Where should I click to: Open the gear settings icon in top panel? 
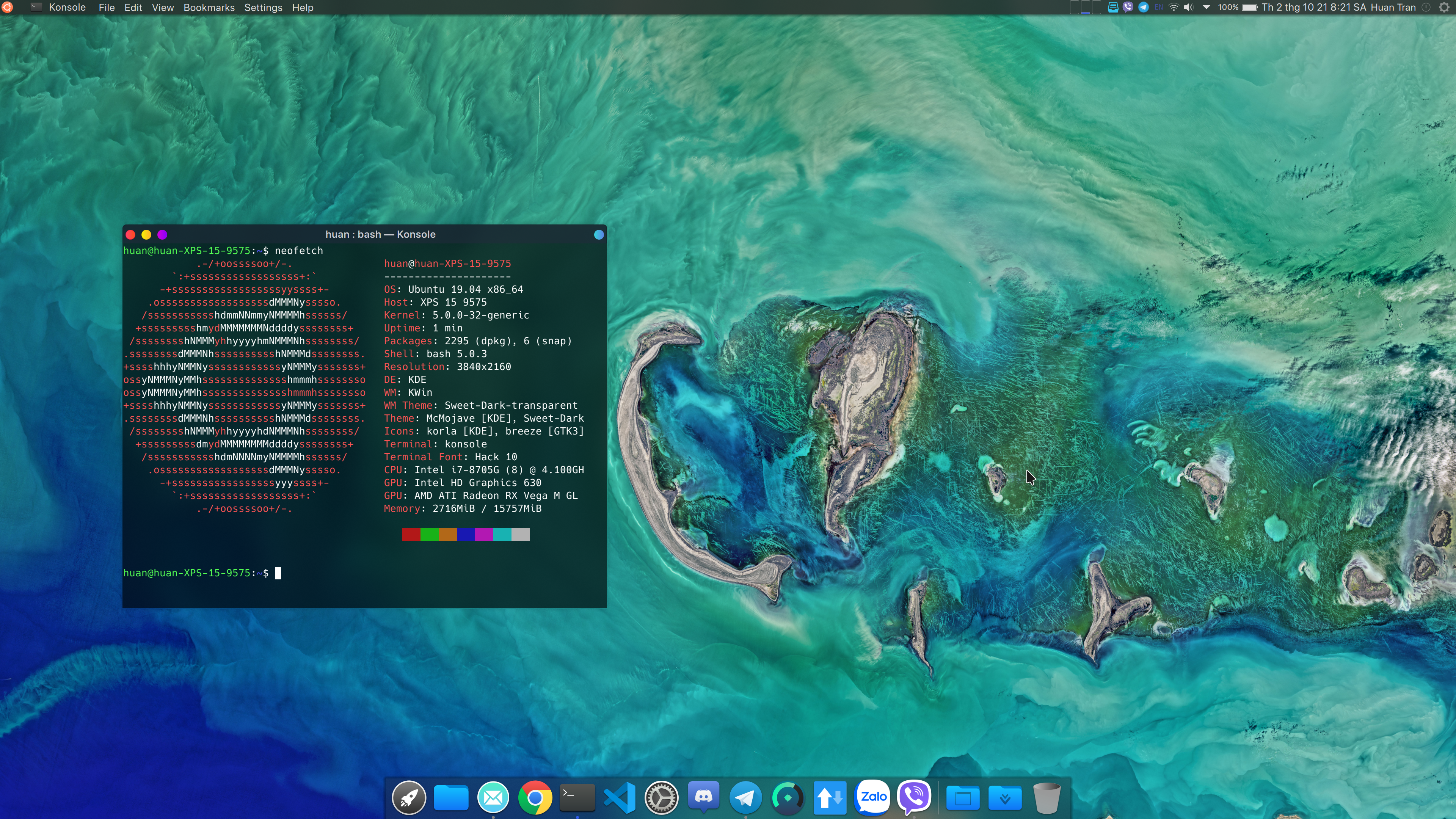[1444, 7]
